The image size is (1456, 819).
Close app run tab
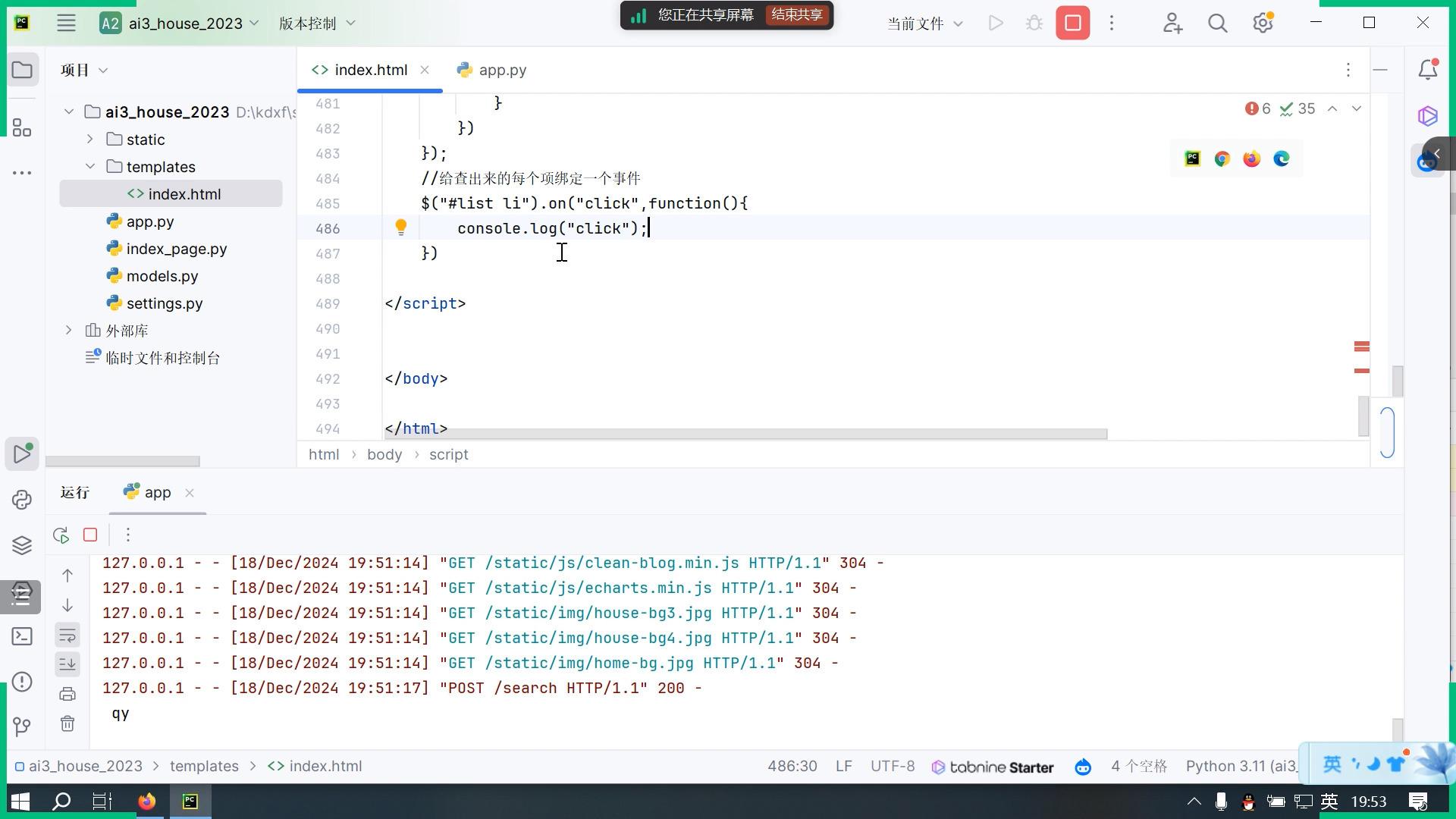point(190,493)
